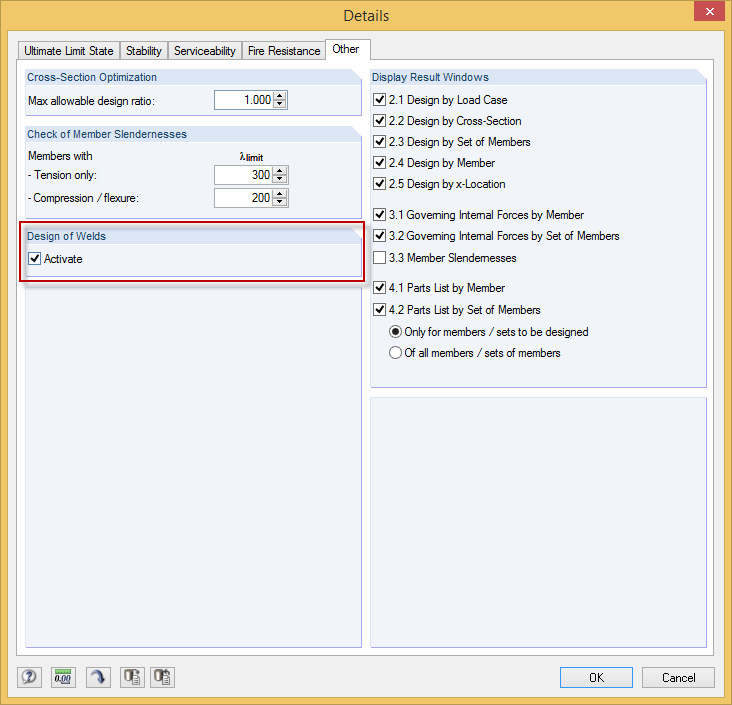The height and width of the screenshot is (705, 732).
Task: Decrease Max allowable design ratio value
Action: point(280,104)
